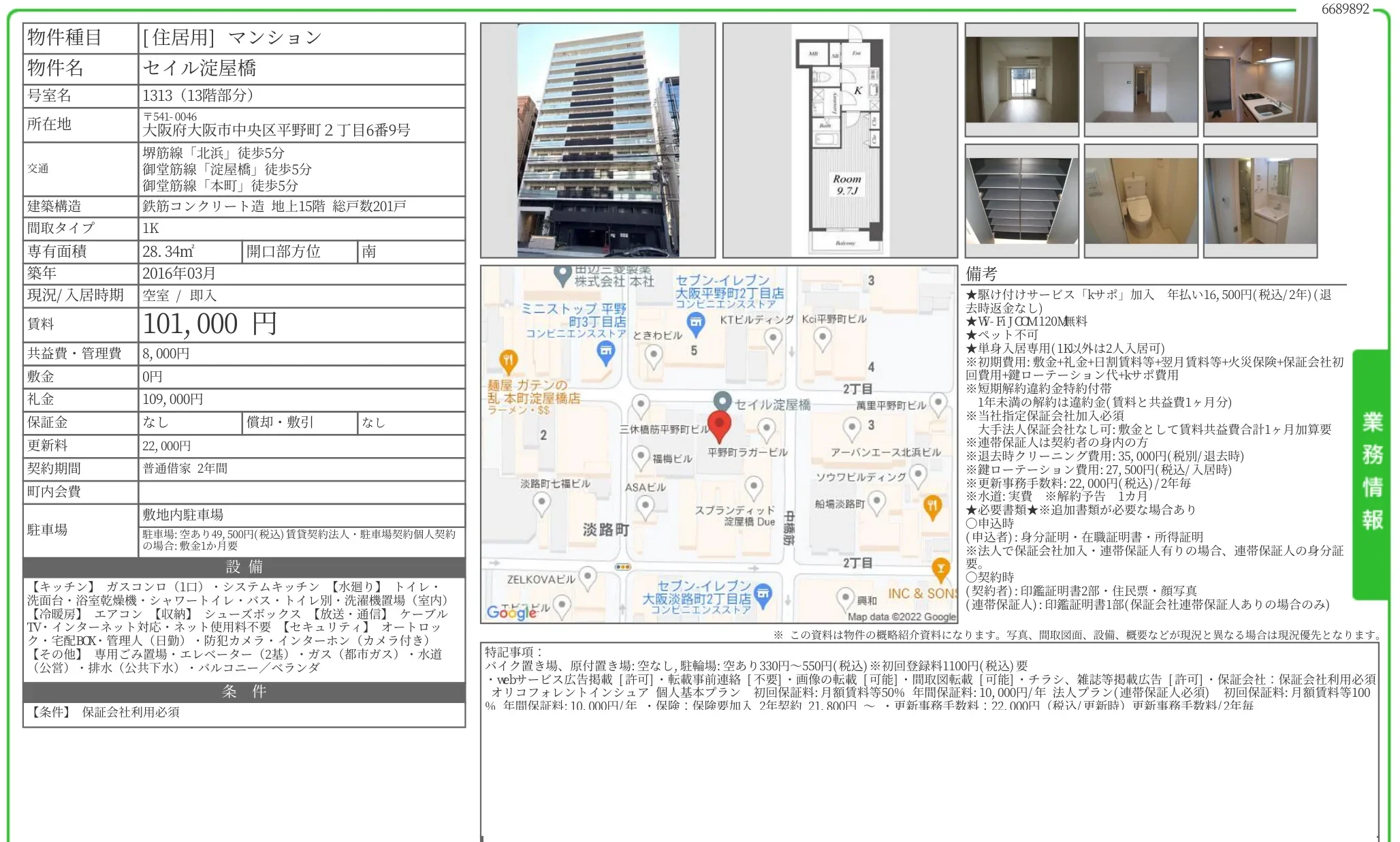Click the Google logo on the map
Image resolution: width=1400 pixels, height=842 pixels.
[x=511, y=612]
